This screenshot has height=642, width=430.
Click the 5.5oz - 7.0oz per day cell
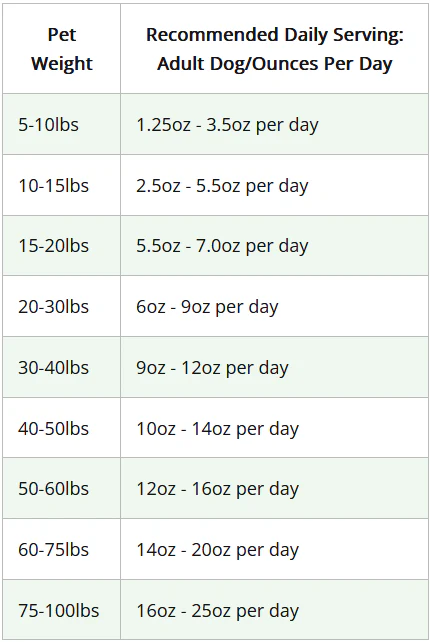274,245
